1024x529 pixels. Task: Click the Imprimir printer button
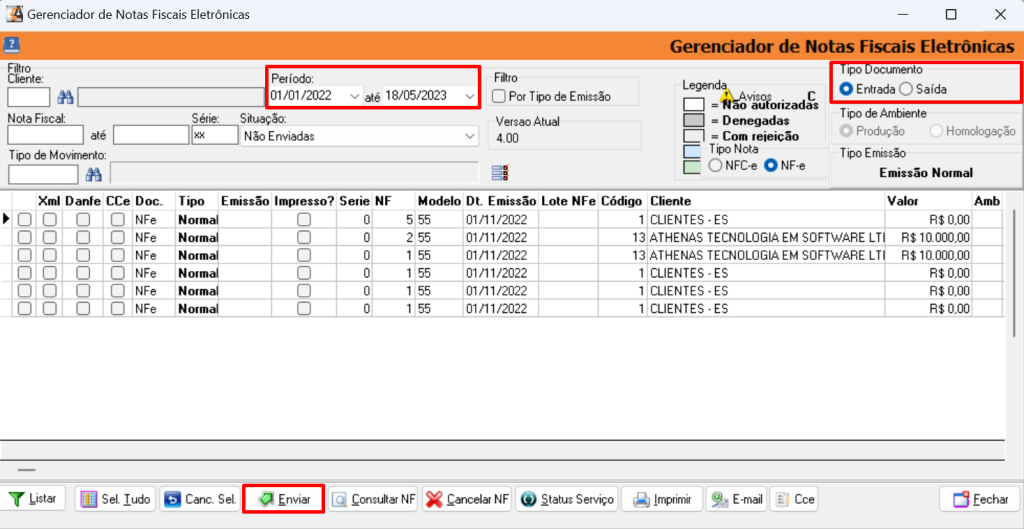(662, 500)
